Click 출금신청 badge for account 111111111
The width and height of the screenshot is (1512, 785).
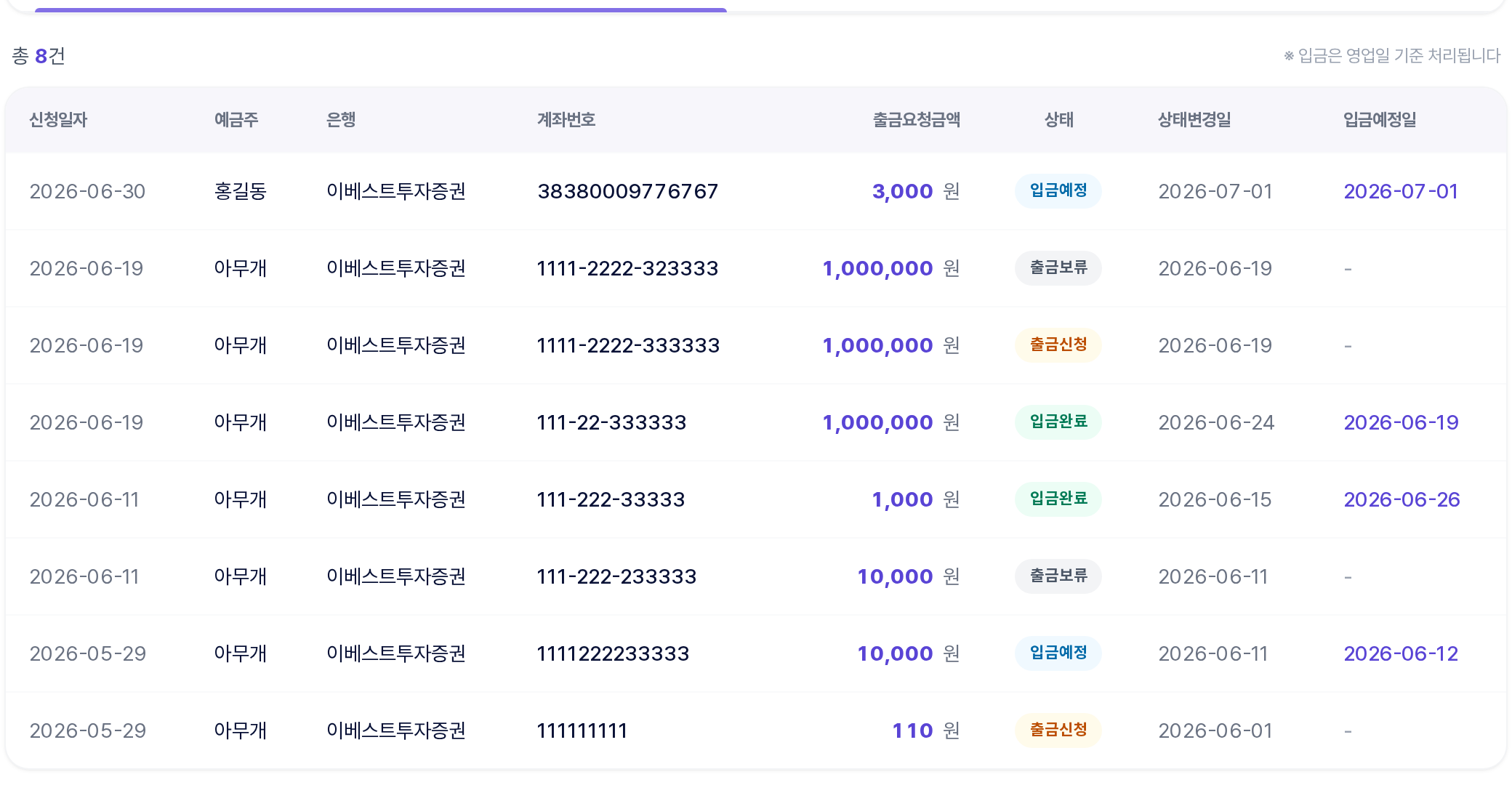pyautogui.click(x=1058, y=730)
